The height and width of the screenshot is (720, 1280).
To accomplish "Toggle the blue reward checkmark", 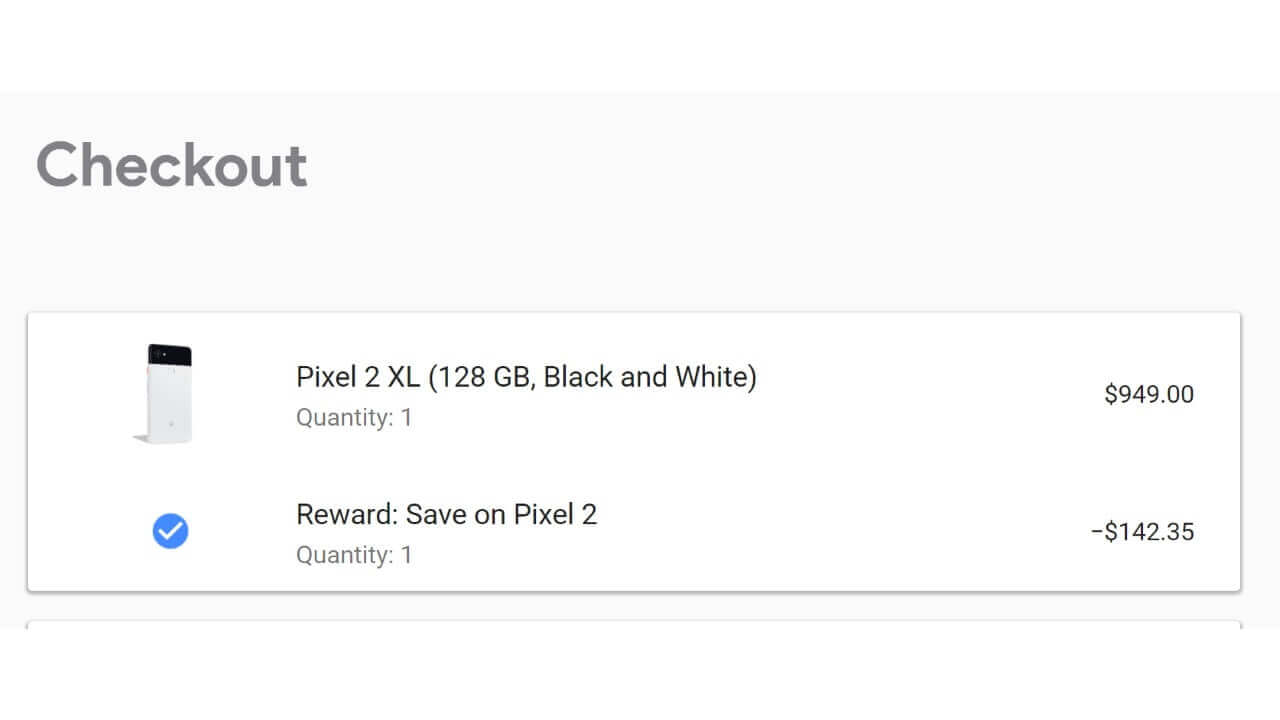I will [170, 531].
